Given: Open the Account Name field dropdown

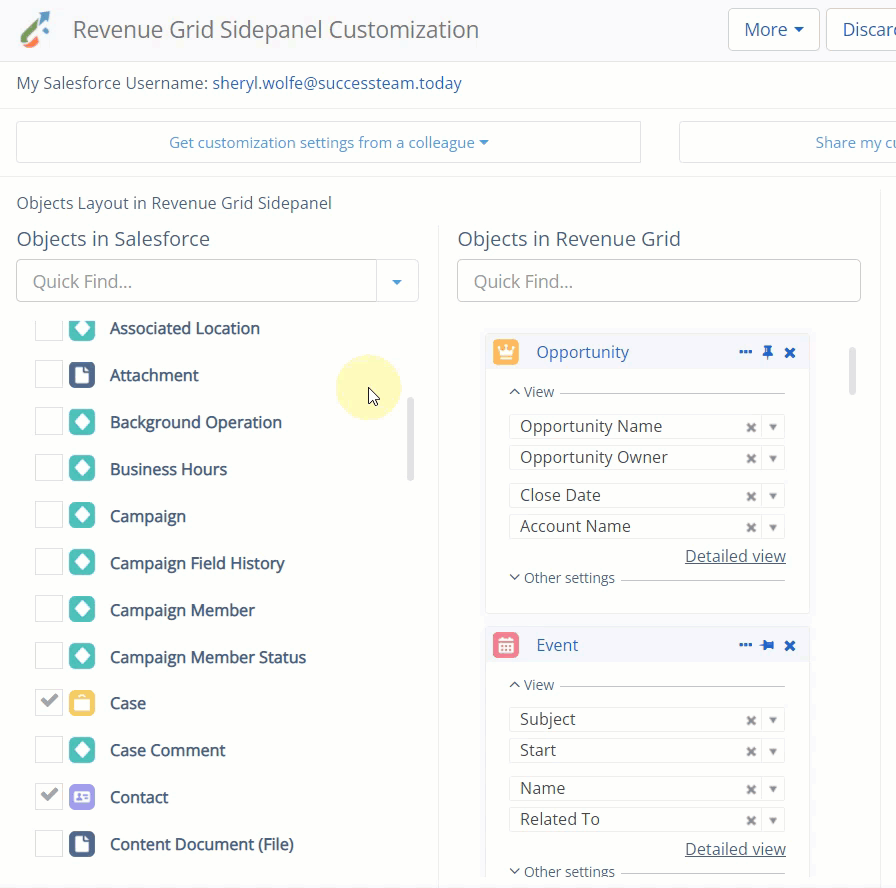Looking at the screenshot, I should coord(773,527).
